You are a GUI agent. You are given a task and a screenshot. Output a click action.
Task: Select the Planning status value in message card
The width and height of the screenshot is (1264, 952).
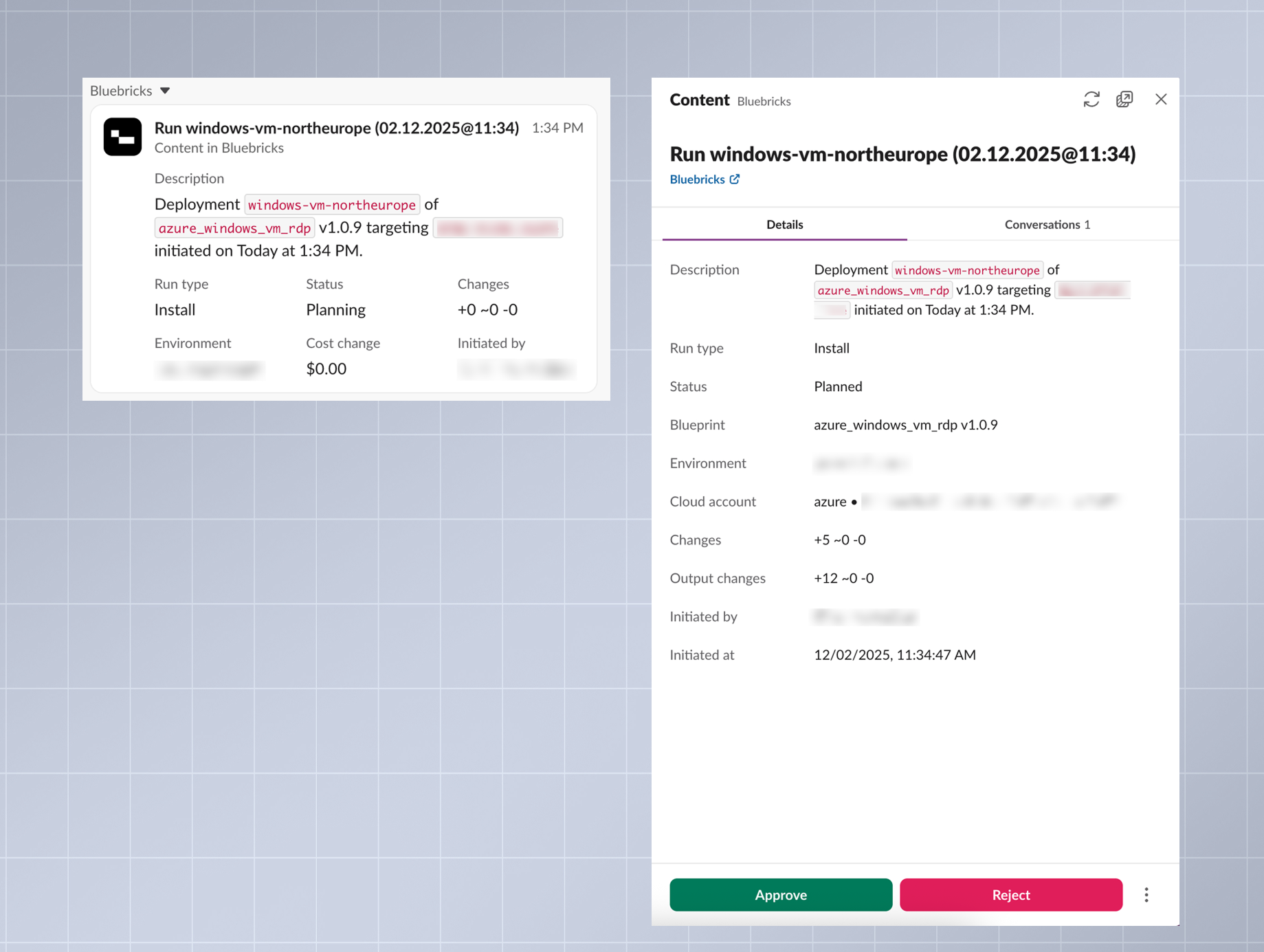point(335,310)
